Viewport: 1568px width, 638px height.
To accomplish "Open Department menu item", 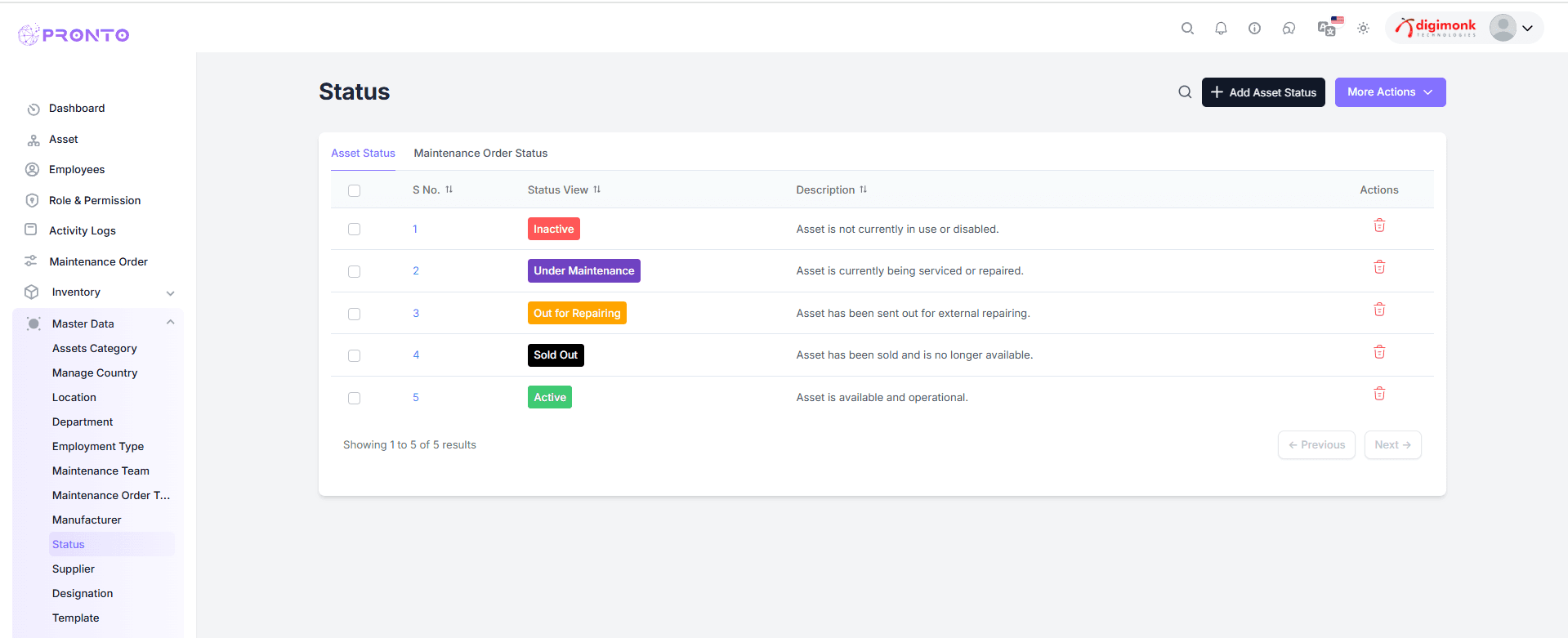I will coord(83,422).
